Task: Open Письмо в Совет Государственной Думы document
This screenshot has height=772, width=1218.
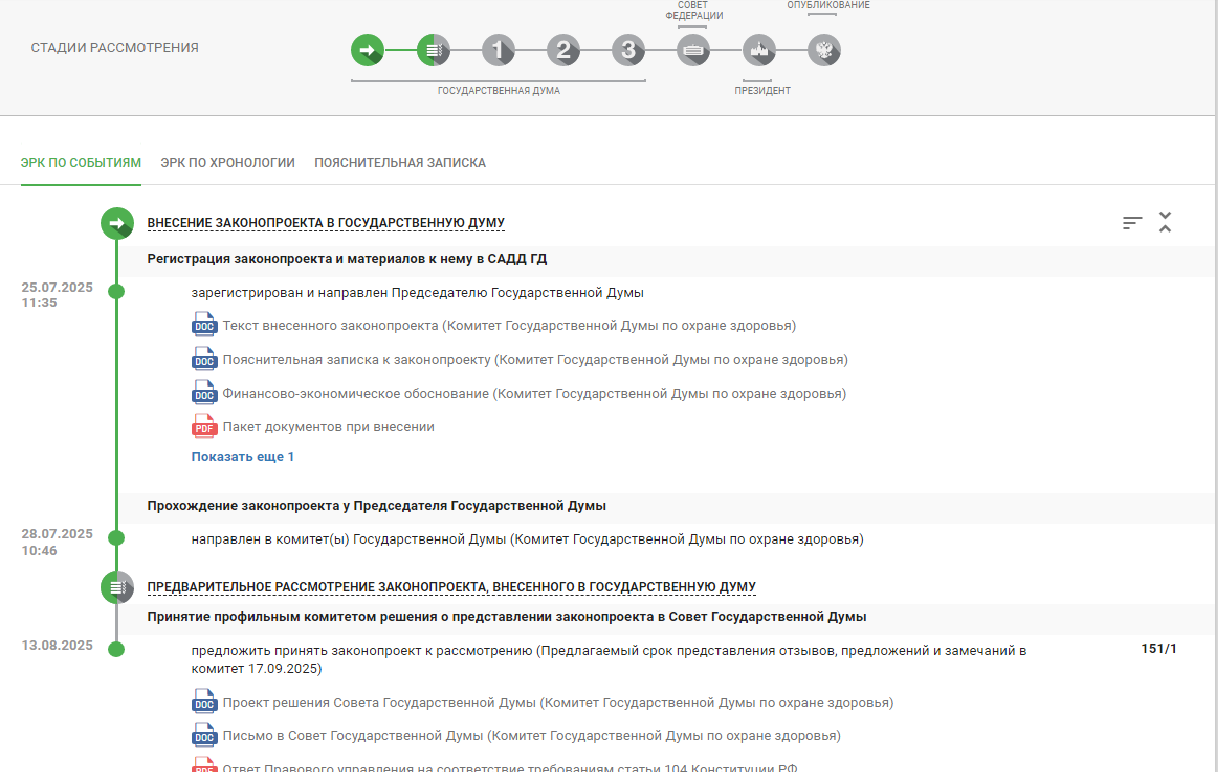Action: pyautogui.click(x=531, y=736)
